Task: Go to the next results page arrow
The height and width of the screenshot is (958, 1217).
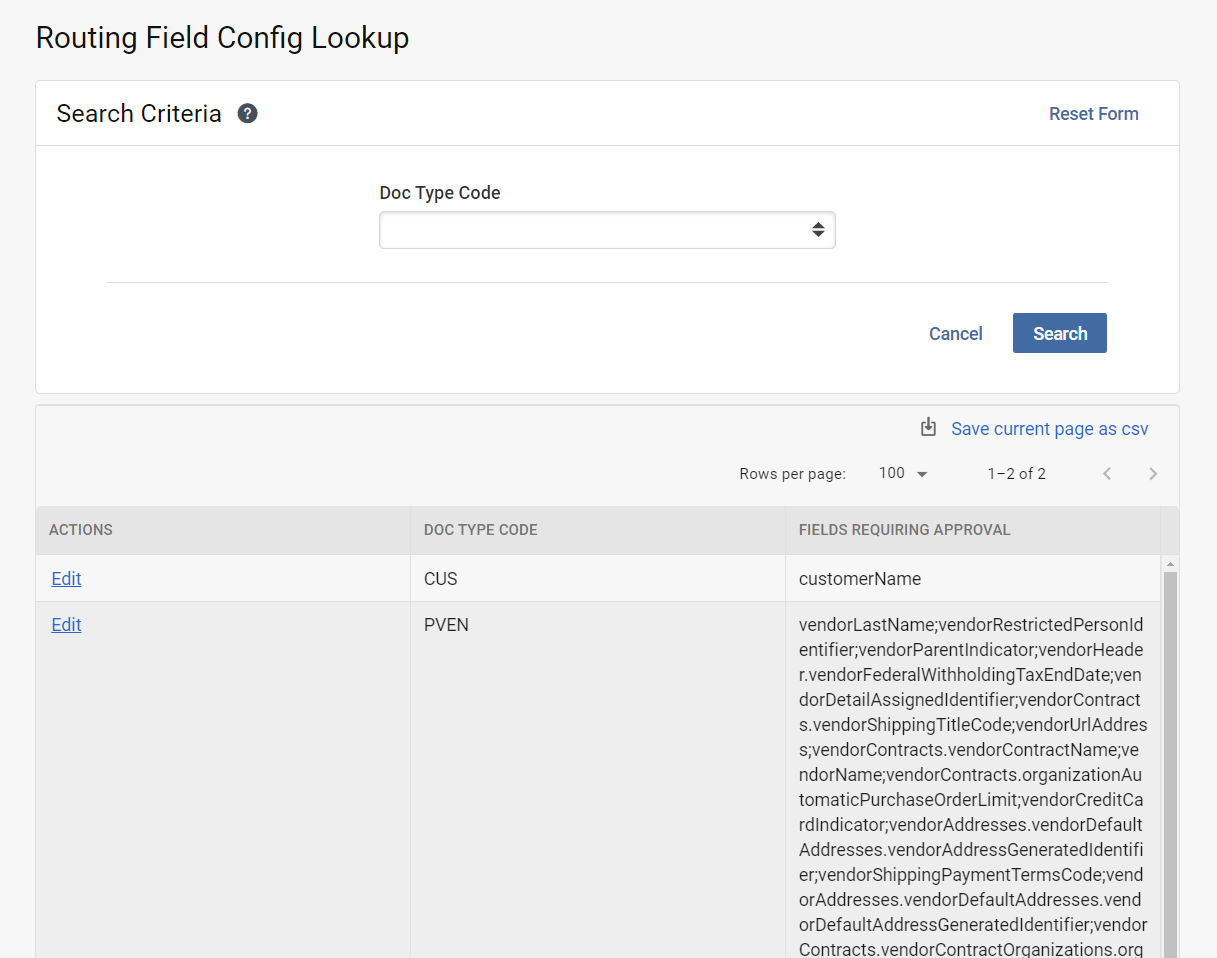Action: (x=1153, y=474)
